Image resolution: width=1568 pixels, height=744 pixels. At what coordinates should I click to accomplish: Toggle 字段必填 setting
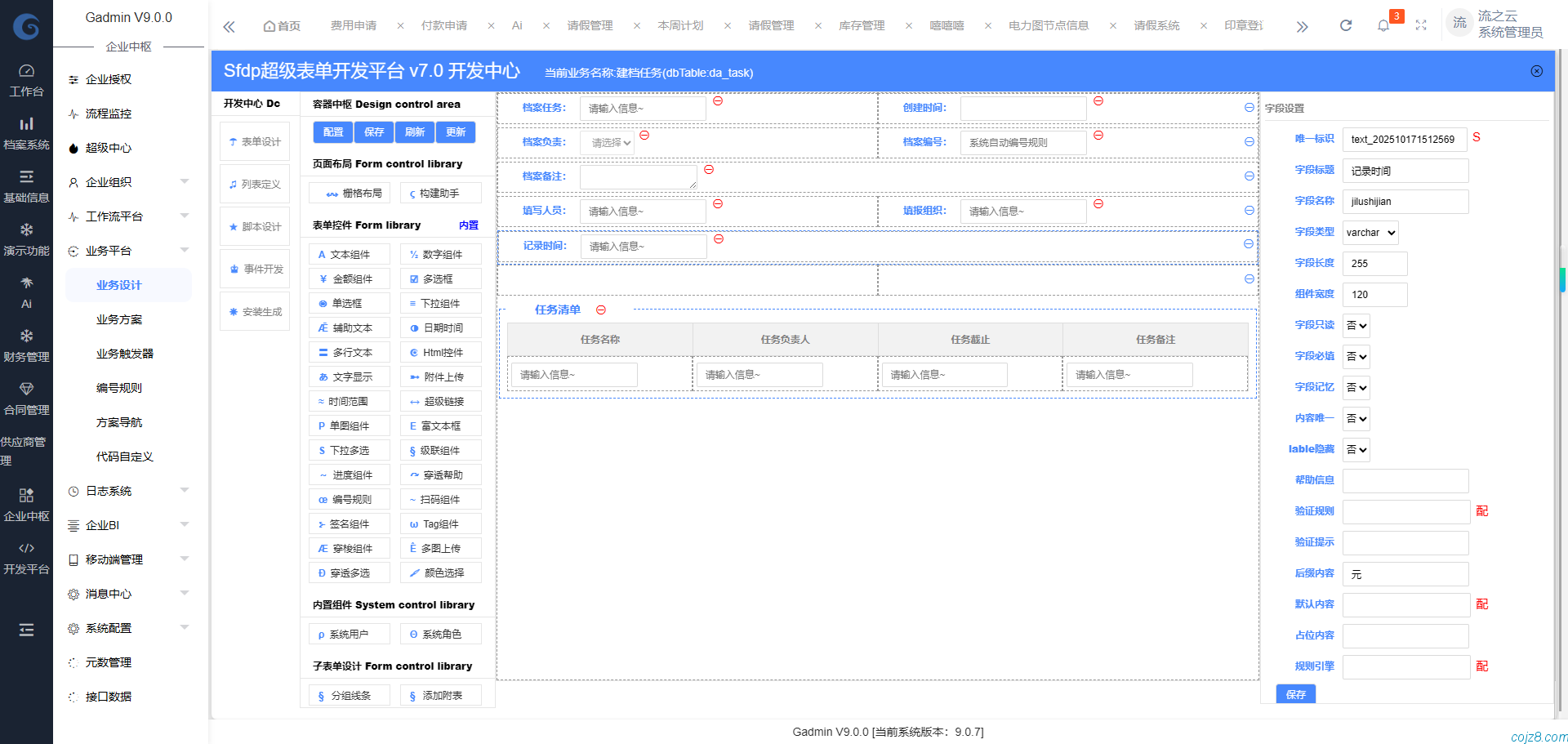pyautogui.click(x=1356, y=356)
